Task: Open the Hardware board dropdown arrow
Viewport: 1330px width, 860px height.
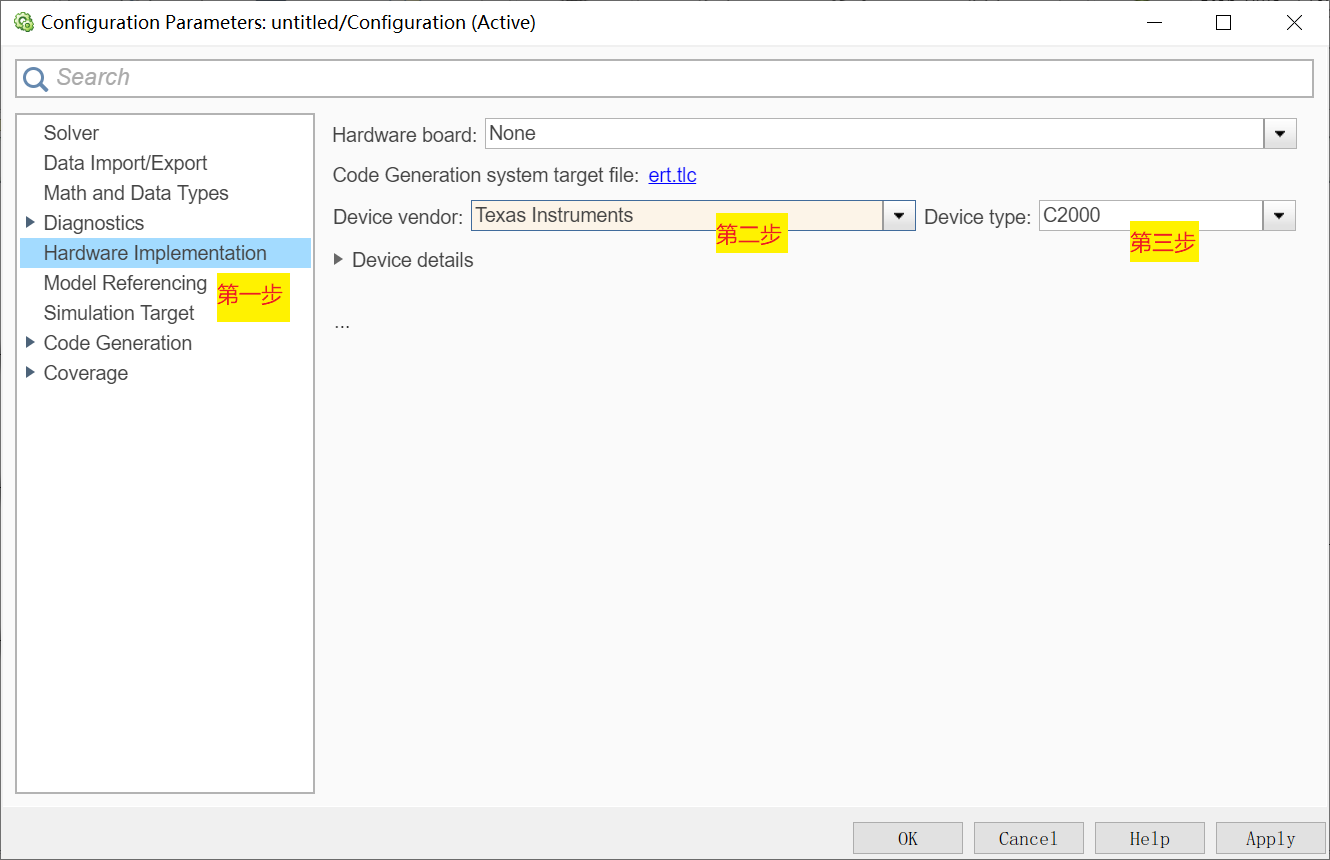Action: 1280,134
